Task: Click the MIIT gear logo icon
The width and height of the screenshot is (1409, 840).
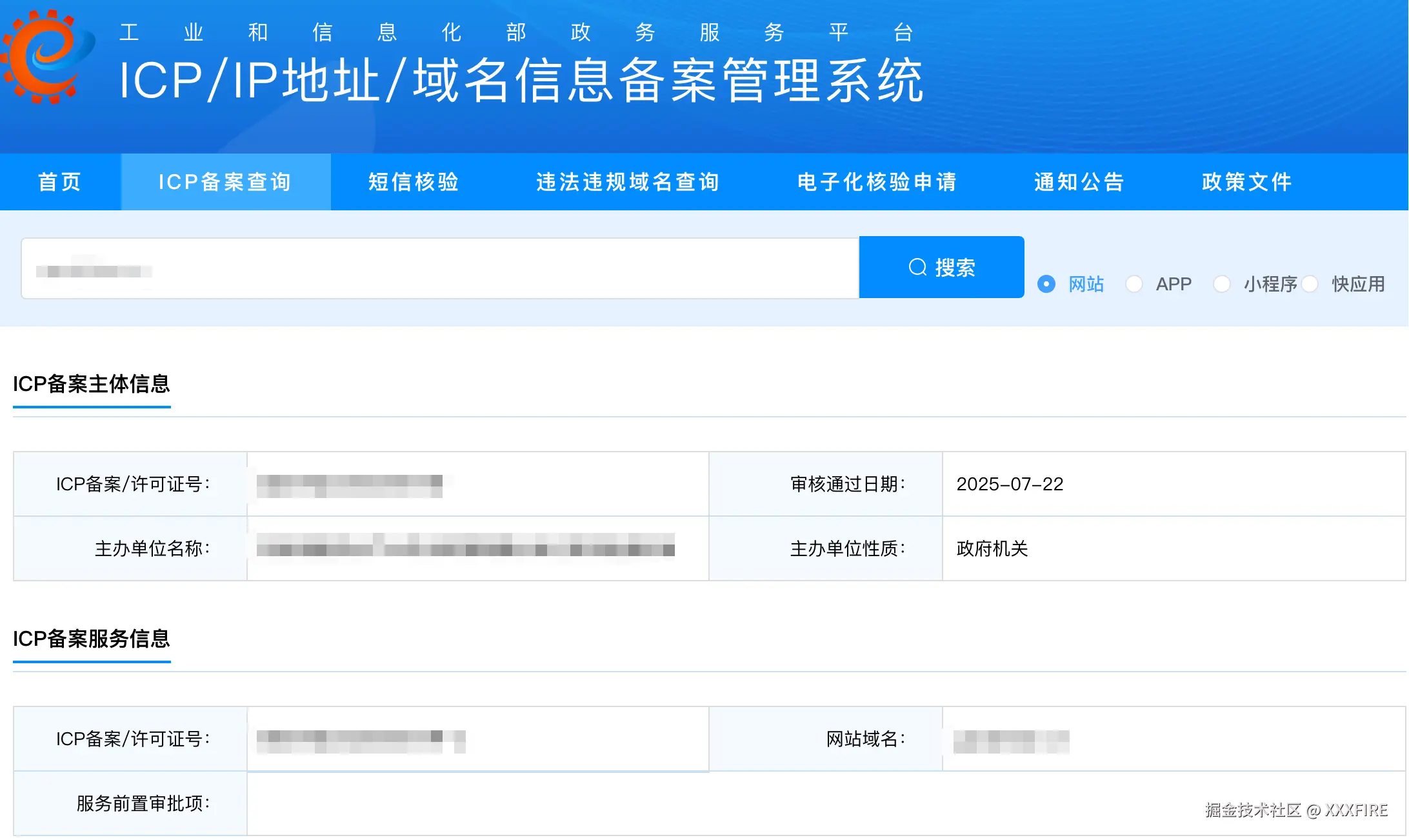Action: (x=46, y=57)
